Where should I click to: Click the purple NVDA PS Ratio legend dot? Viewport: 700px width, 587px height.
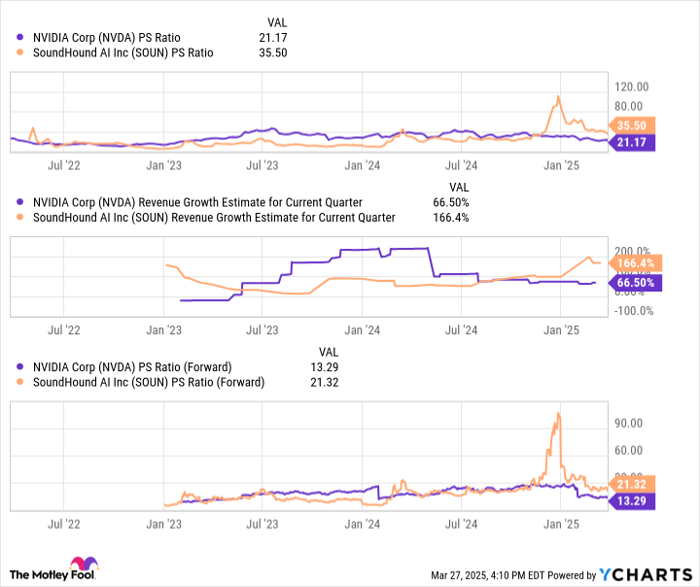pos(23,39)
